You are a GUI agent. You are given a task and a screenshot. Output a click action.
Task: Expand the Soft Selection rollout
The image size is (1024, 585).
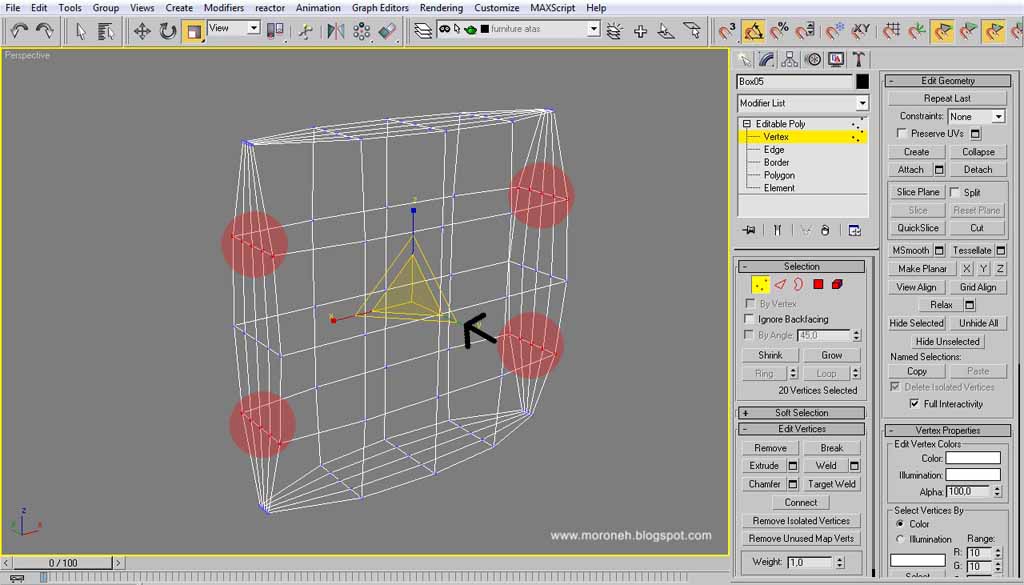coord(801,413)
